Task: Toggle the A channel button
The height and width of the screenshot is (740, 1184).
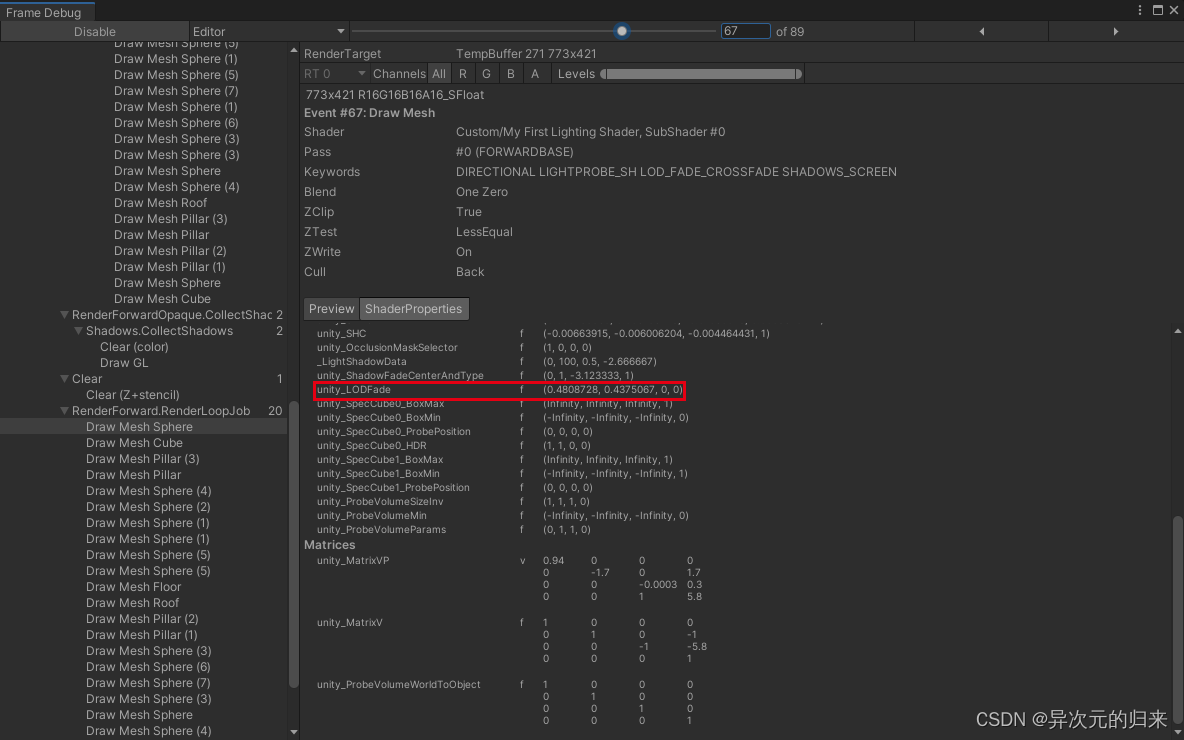Action: pyautogui.click(x=535, y=73)
